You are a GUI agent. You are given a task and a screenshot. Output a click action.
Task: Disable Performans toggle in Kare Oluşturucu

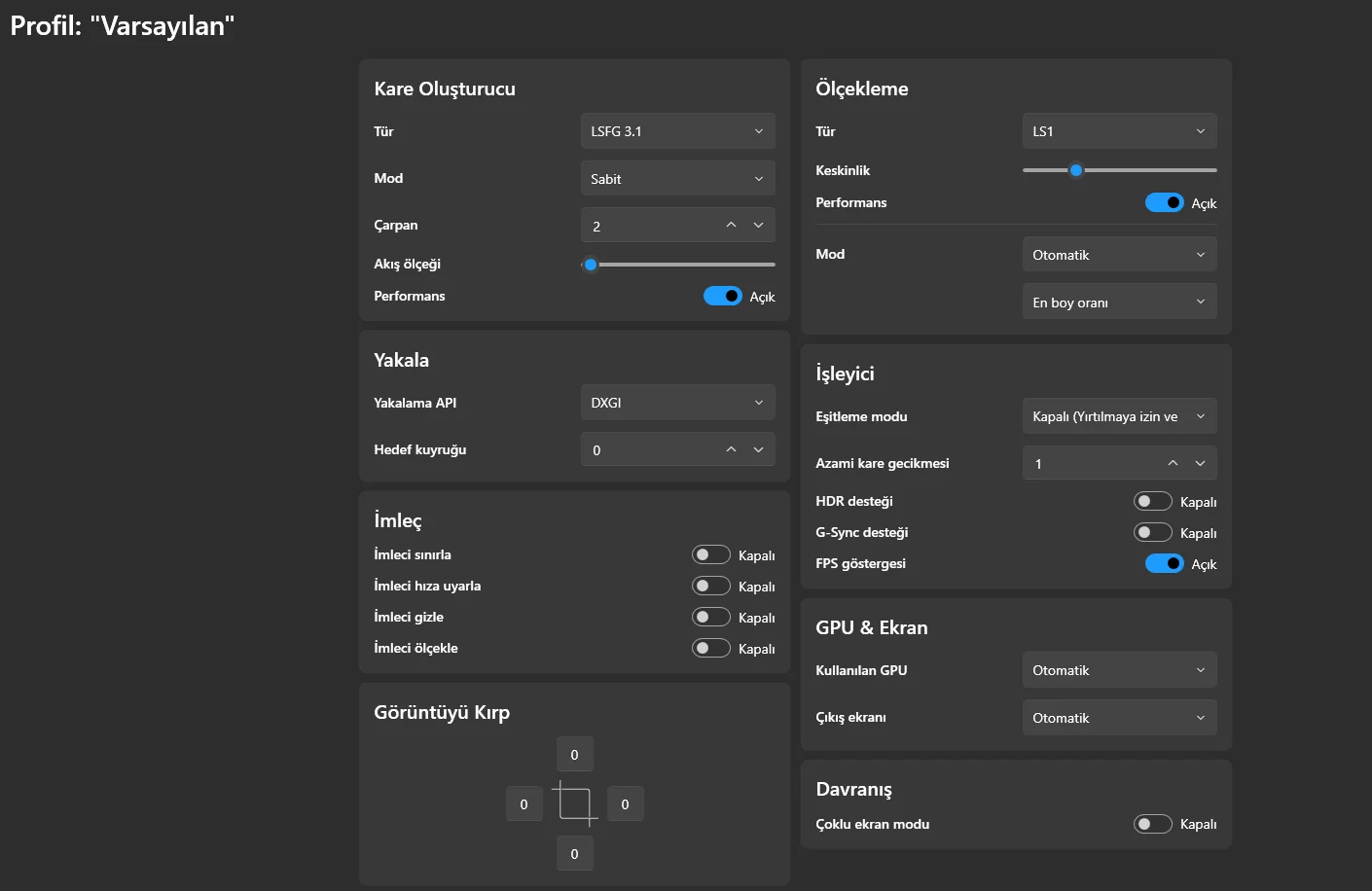(x=722, y=296)
